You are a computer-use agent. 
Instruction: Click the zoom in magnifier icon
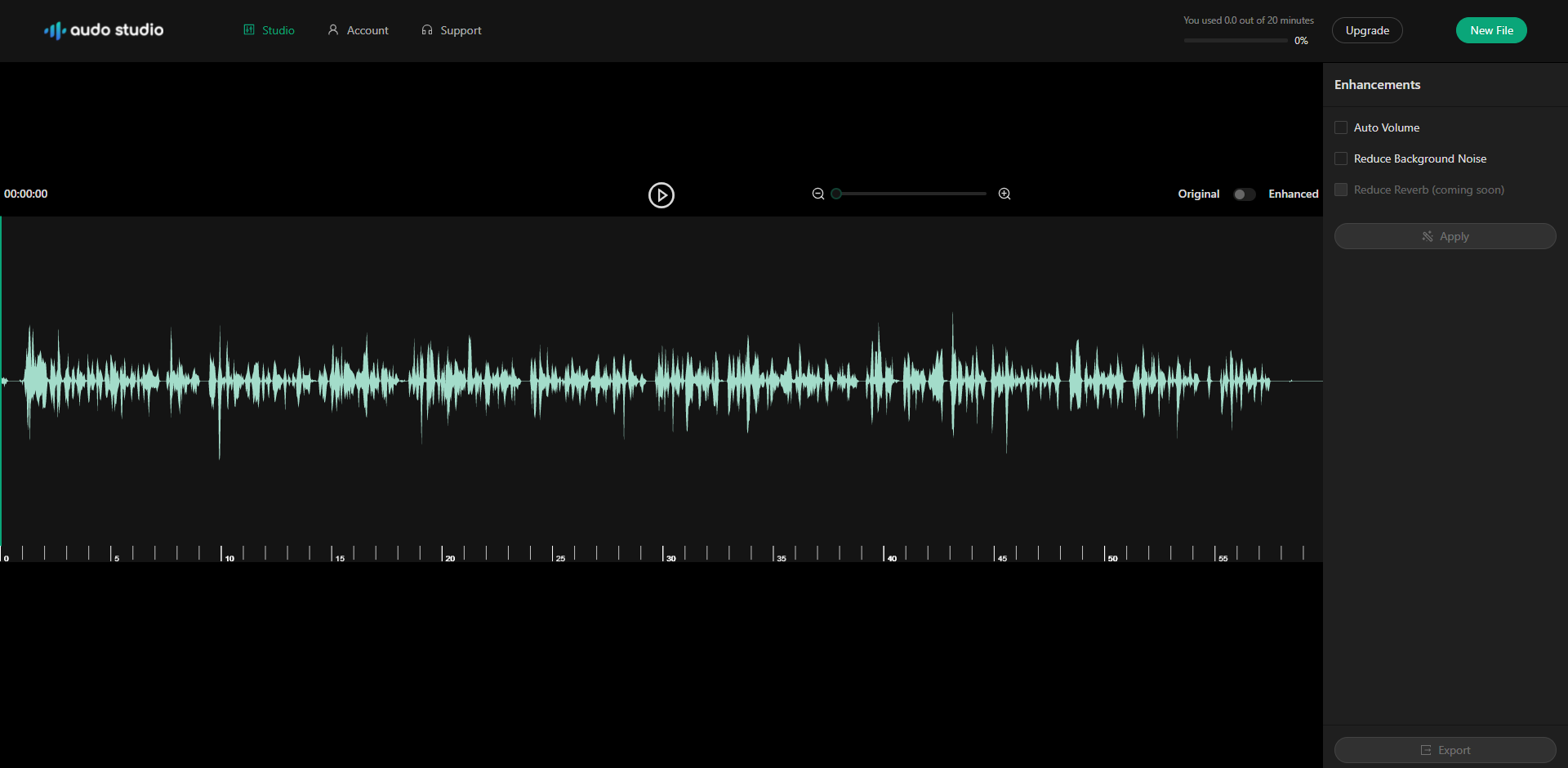tap(1004, 194)
